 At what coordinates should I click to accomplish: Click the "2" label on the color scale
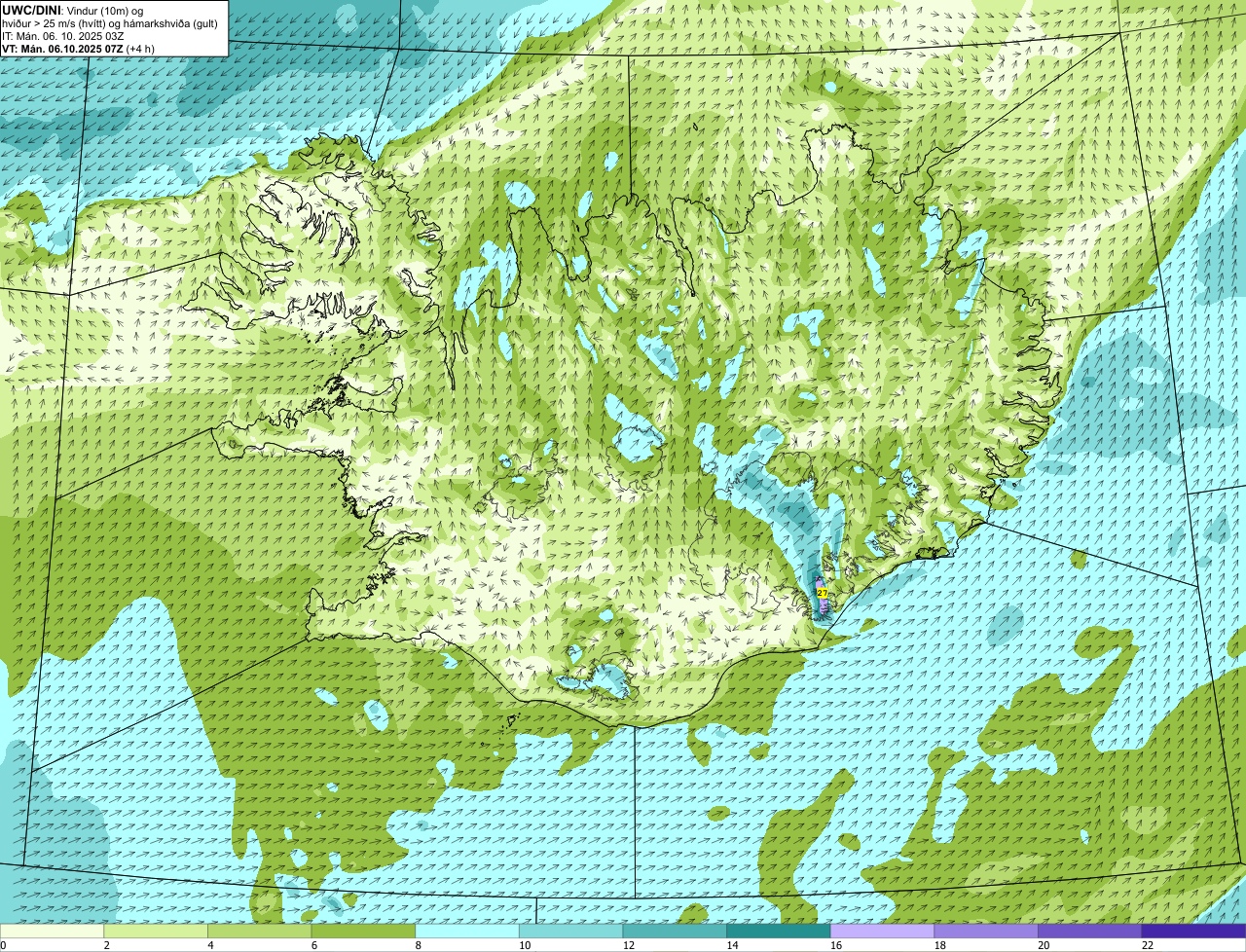pyautogui.click(x=106, y=945)
